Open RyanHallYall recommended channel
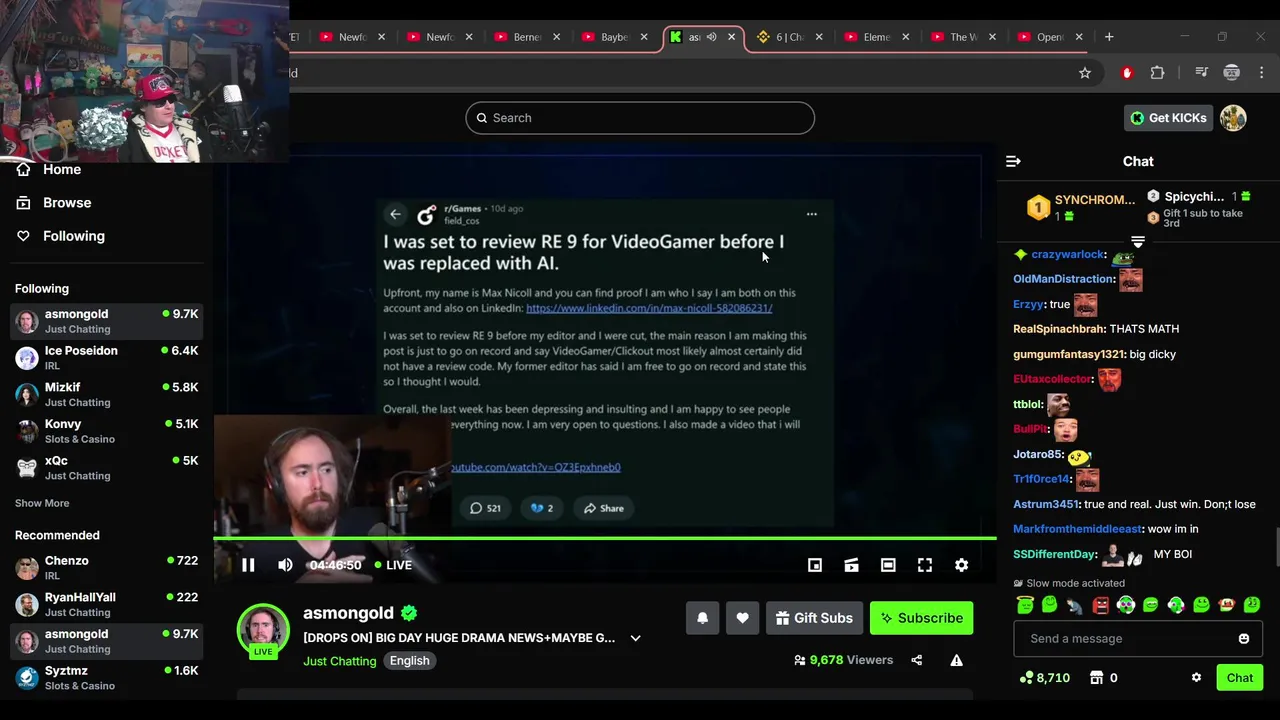The height and width of the screenshot is (720, 1280). (x=106, y=604)
